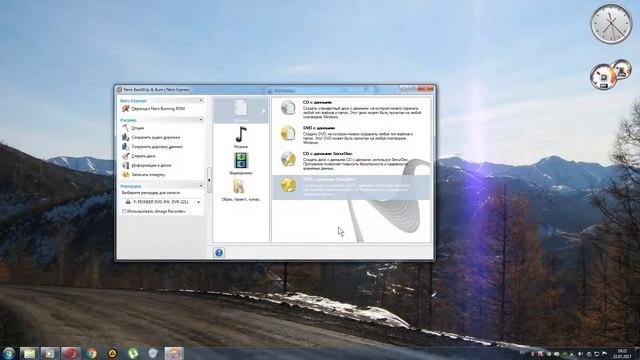The height and width of the screenshot is (360, 640).
Task: Open help with the blue question button
Action: pos(219,253)
